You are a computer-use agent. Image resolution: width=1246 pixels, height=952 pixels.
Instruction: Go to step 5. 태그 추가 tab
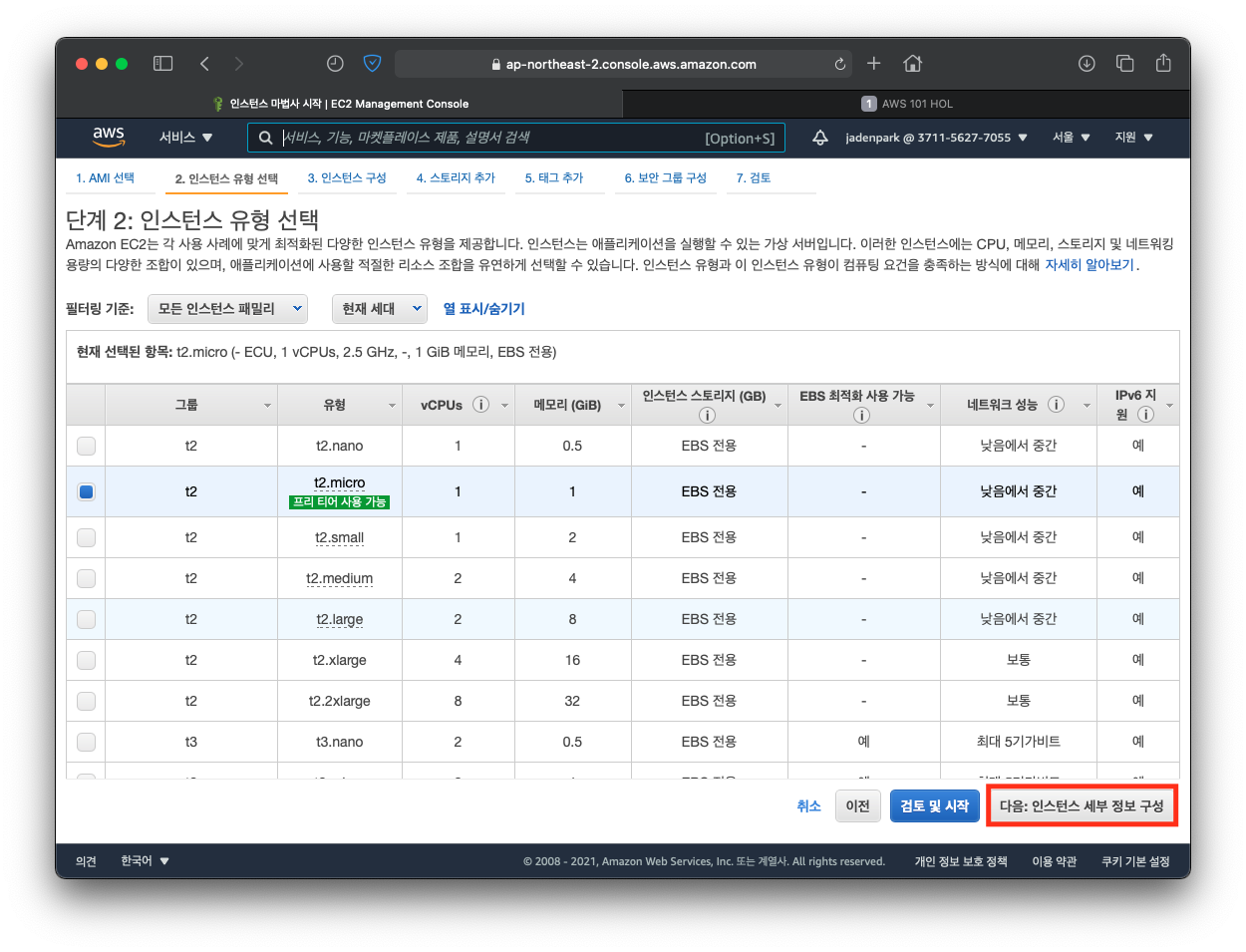point(554,177)
